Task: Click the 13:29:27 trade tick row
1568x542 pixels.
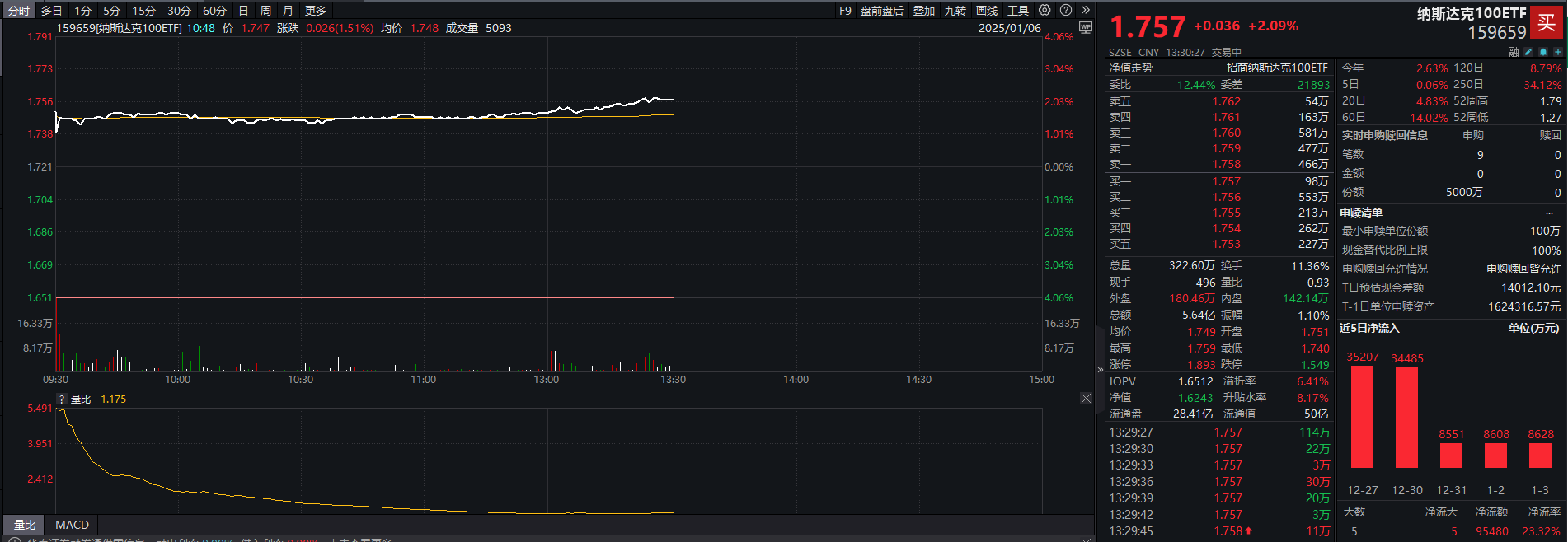Action: tap(1219, 432)
